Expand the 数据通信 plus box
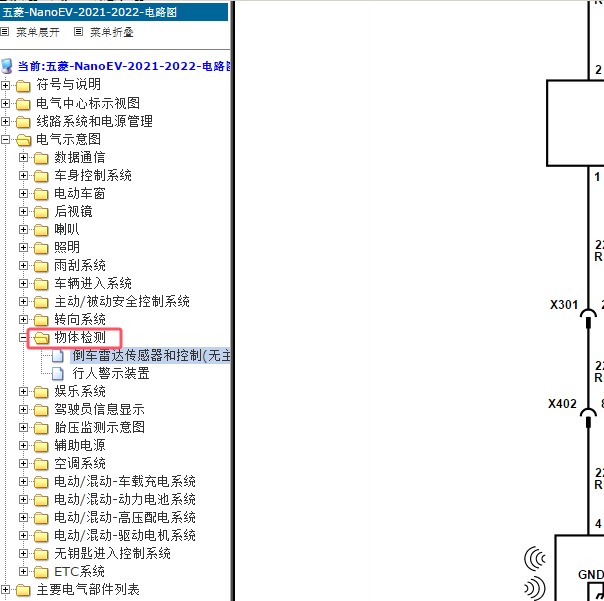Image resolution: width=604 pixels, height=601 pixels. [x=23, y=158]
